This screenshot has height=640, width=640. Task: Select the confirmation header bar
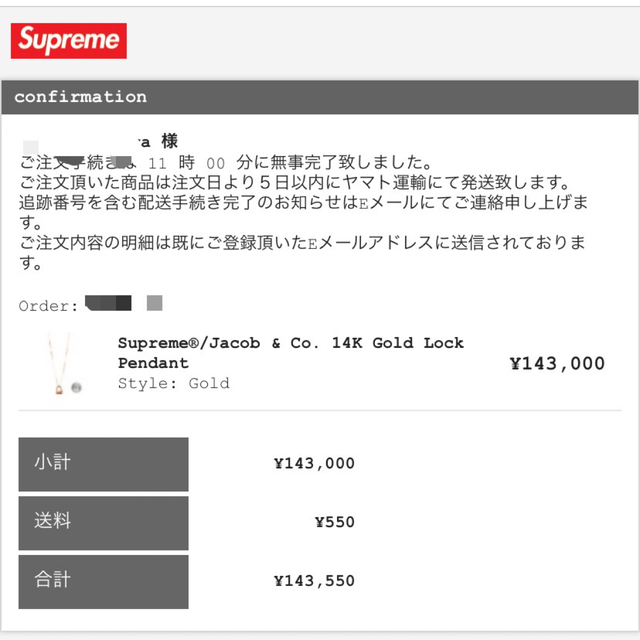pos(320,97)
